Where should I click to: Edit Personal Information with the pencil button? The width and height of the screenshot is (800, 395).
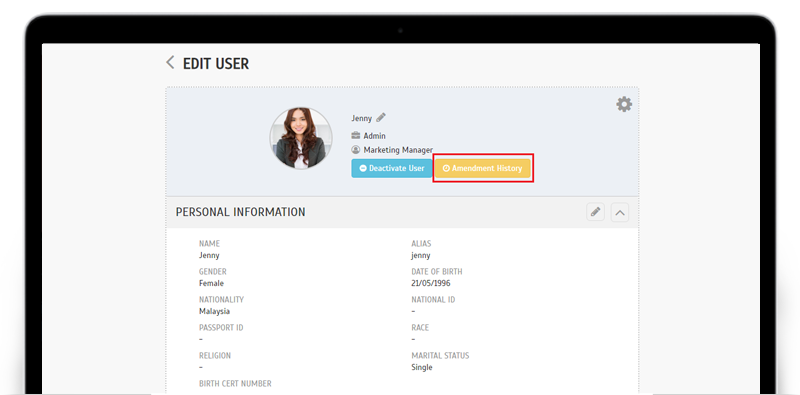[x=595, y=212]
